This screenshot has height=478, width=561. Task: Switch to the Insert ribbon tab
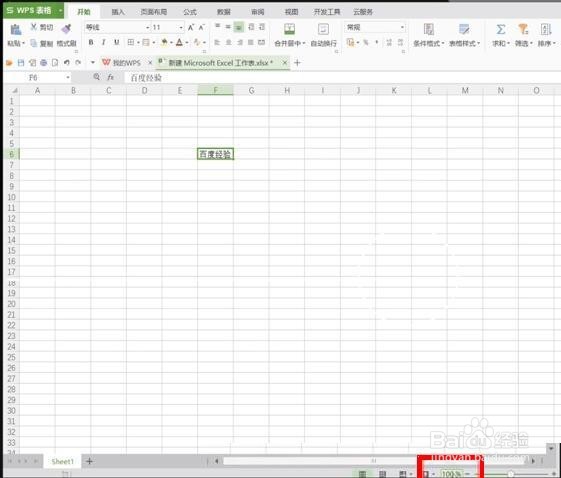118,12
